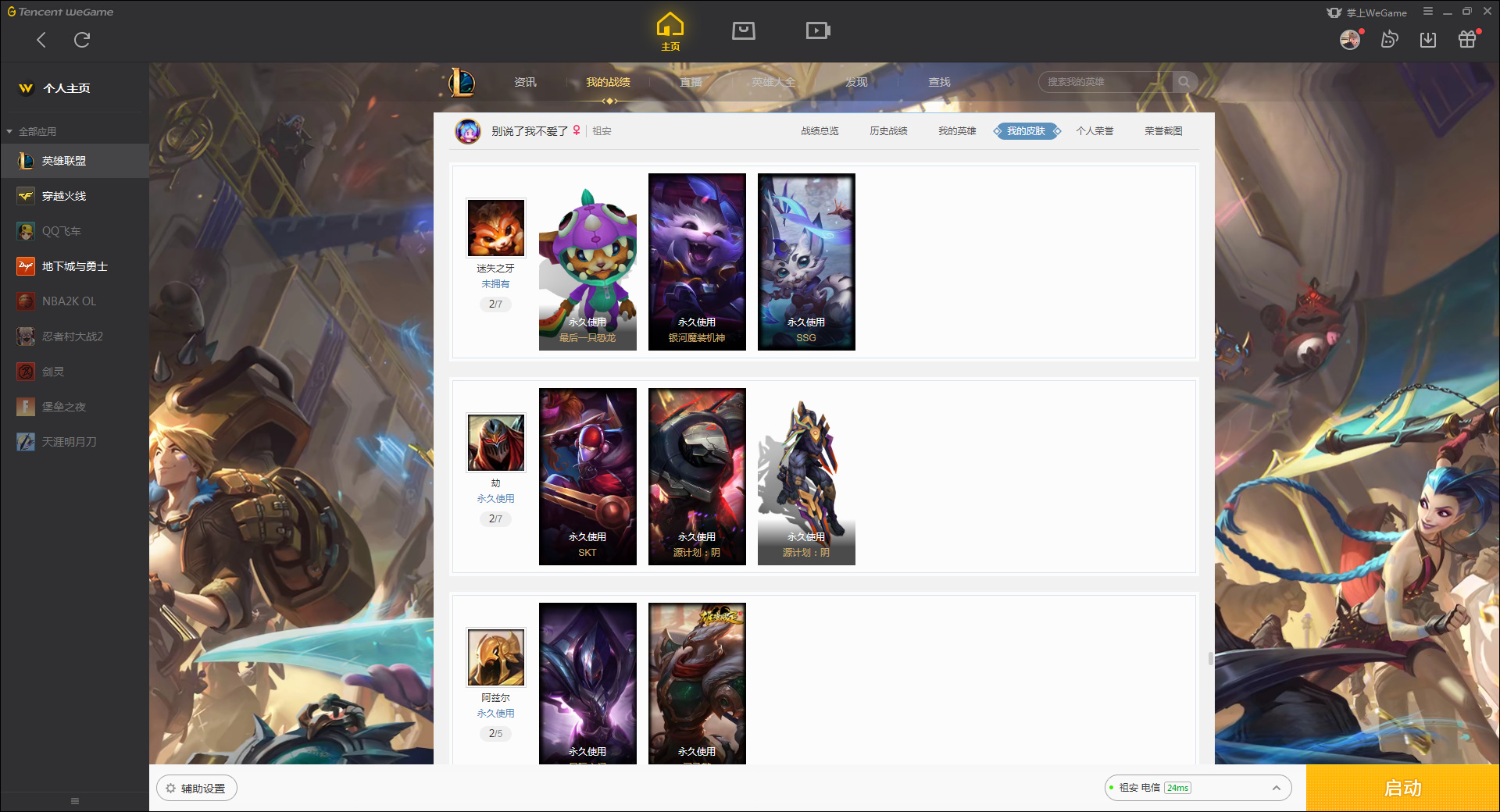Expand the 祖安 电信 server dropdown
The width and height of the screenshot is (1500, 812).
1198,788
